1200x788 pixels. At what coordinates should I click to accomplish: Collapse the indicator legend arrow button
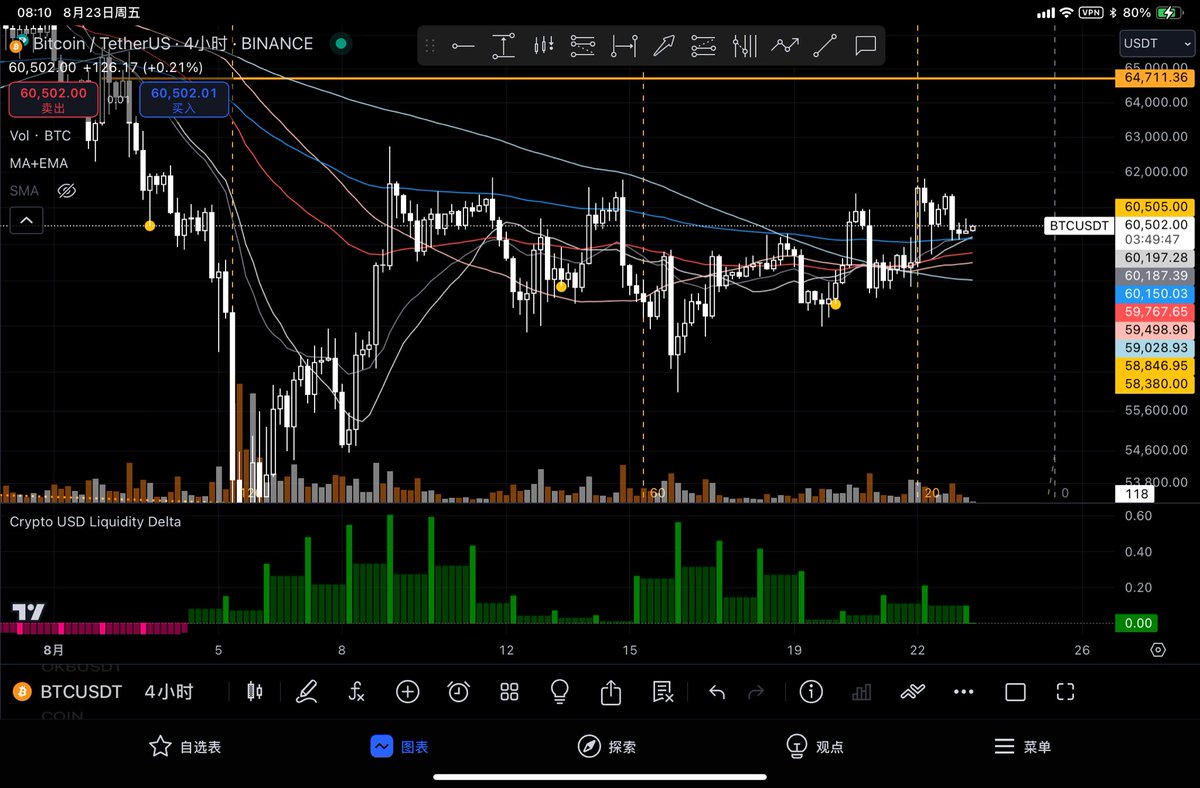coord(26,220)
